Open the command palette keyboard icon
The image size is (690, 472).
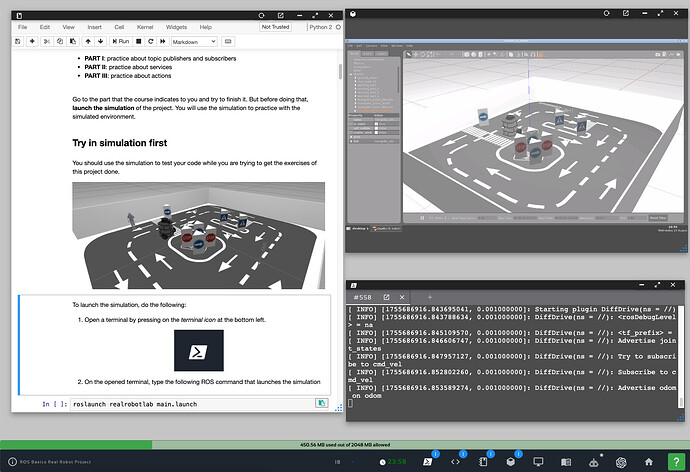point(229,42)
